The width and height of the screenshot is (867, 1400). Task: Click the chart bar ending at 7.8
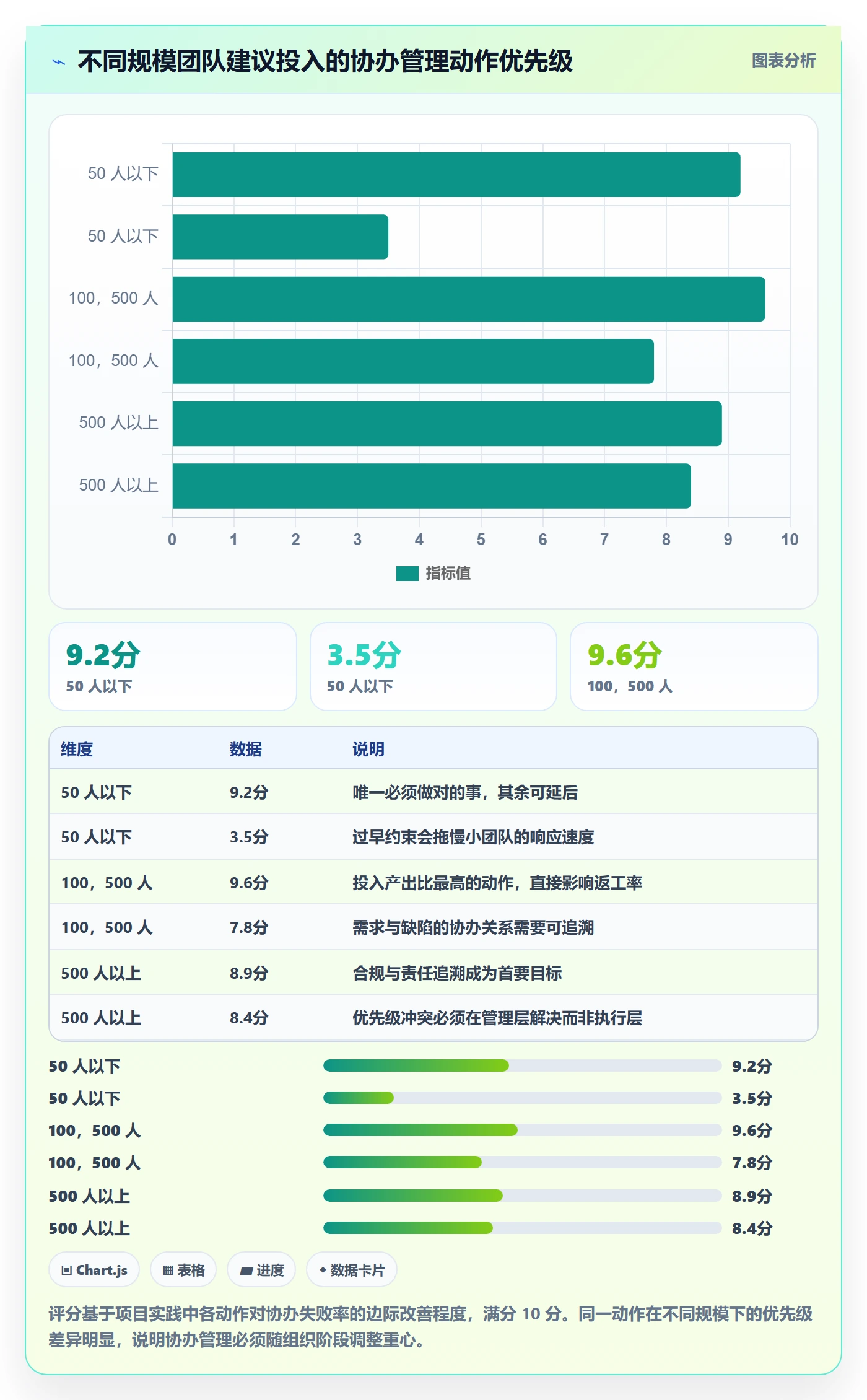coord(413,361)
